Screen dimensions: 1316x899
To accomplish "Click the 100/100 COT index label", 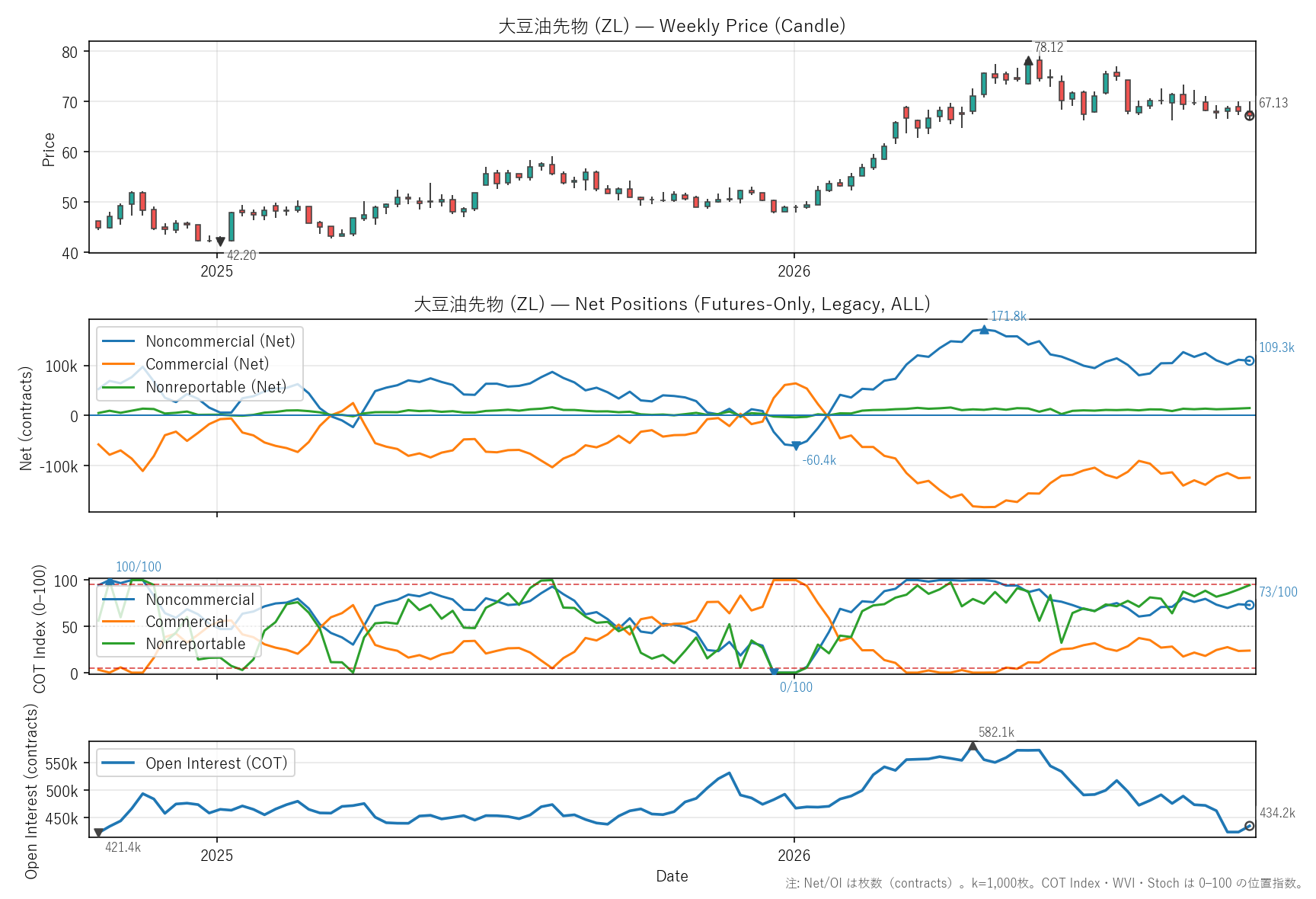I will (139, 567).
